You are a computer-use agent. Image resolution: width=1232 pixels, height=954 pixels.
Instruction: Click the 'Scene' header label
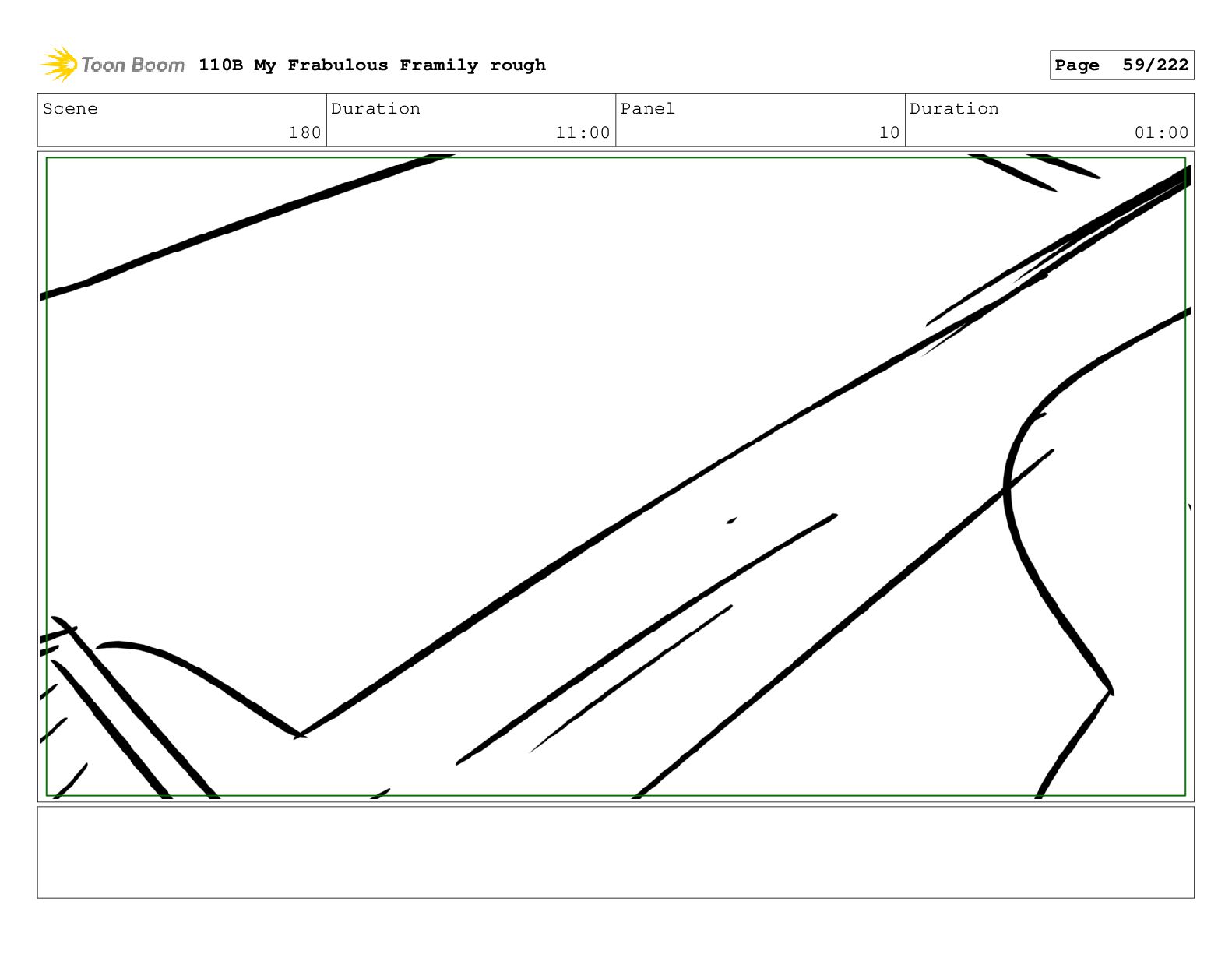(70, 109)
